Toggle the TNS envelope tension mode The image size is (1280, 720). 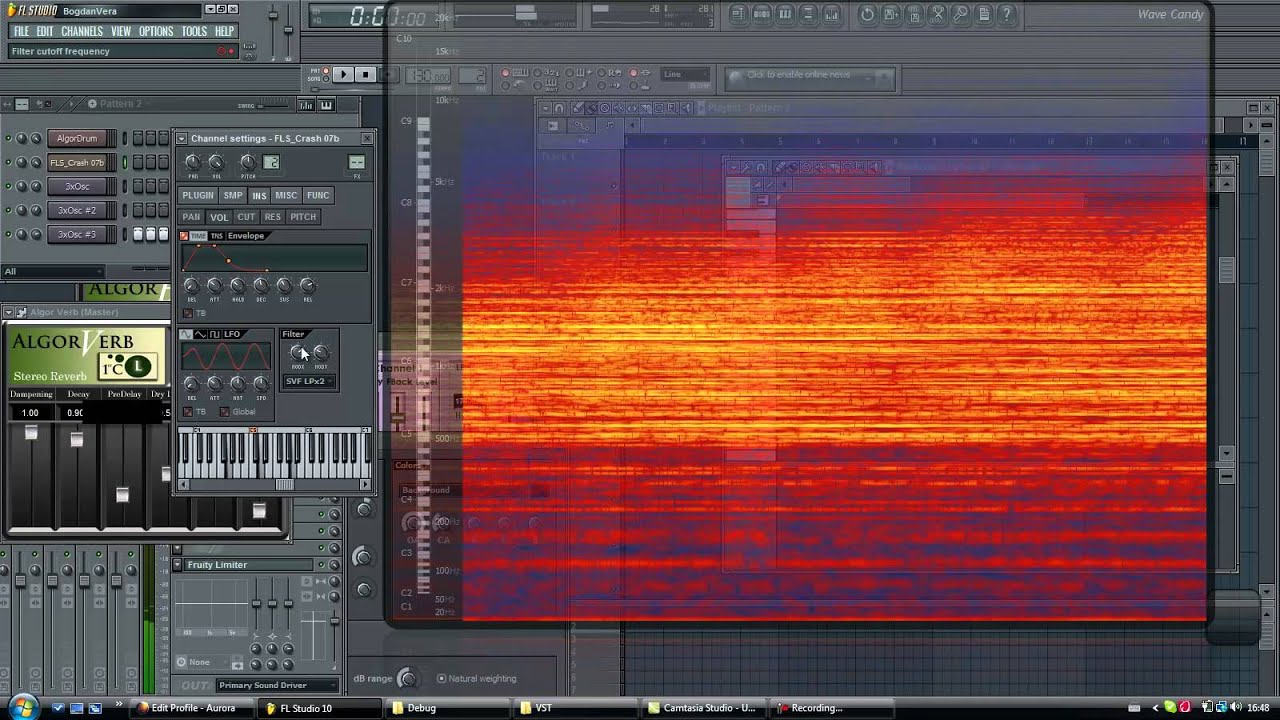[x=216, y=236]
